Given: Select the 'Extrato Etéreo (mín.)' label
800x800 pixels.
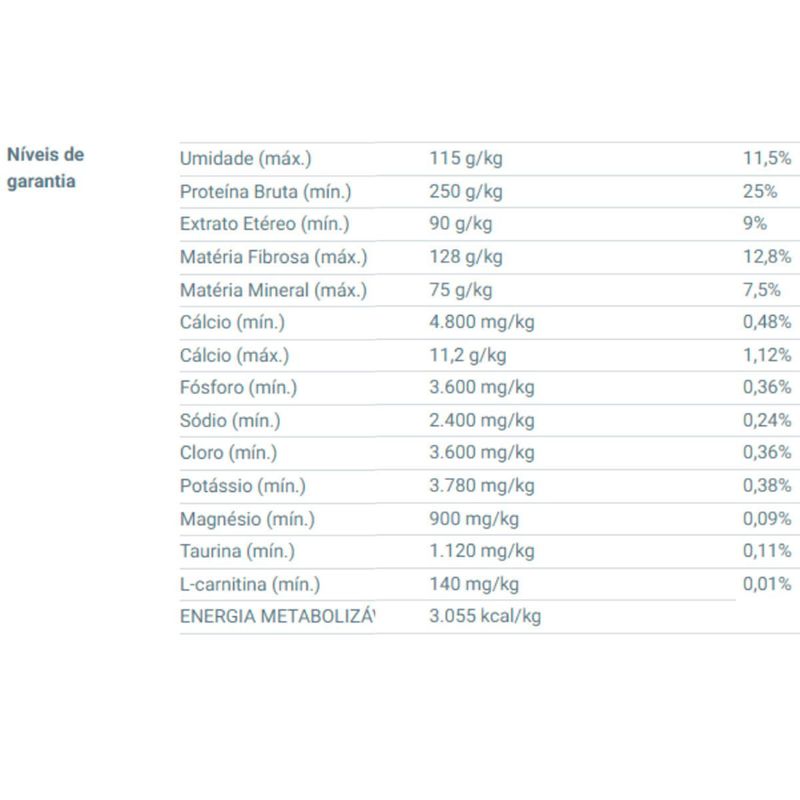Looking at the screenshot, I should 264,224.
